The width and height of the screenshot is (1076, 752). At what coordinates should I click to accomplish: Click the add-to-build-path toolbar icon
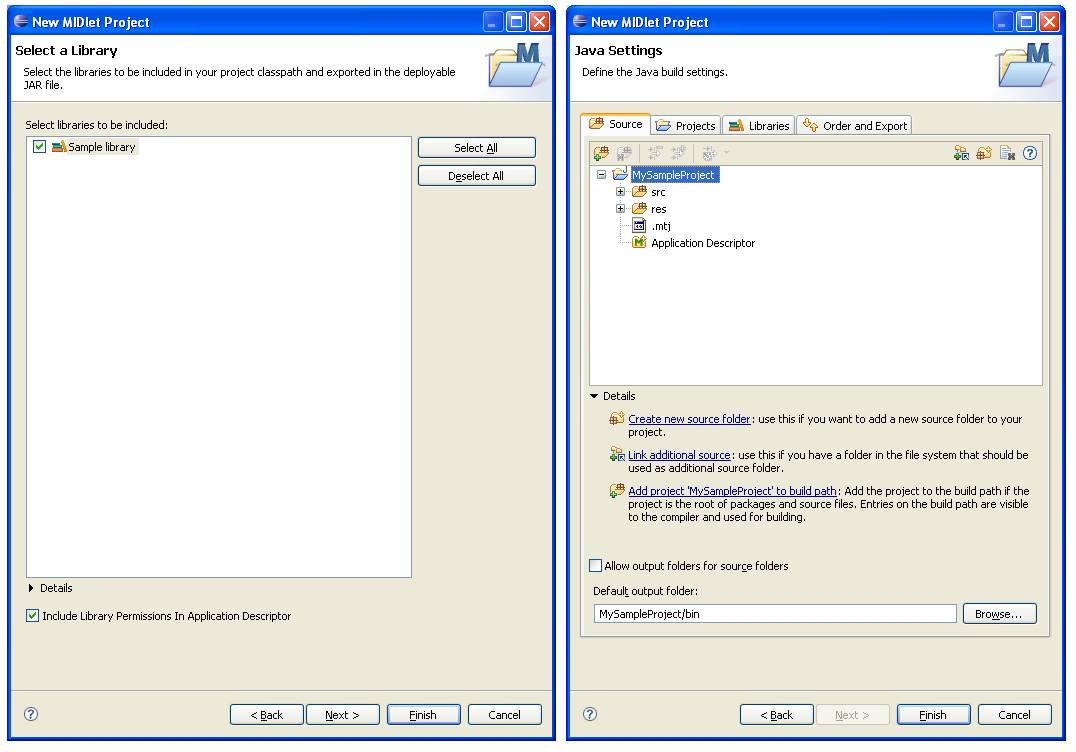[601, 153]
